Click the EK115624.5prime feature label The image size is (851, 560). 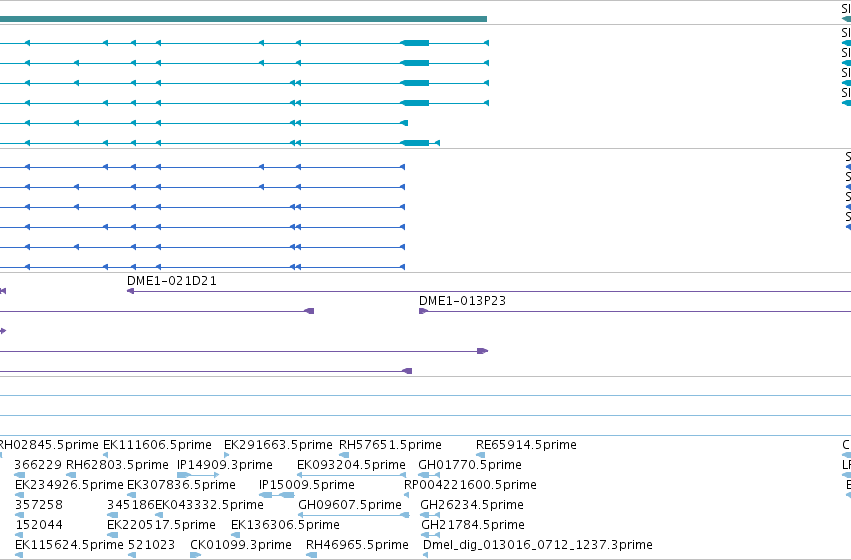pos(69,545)
